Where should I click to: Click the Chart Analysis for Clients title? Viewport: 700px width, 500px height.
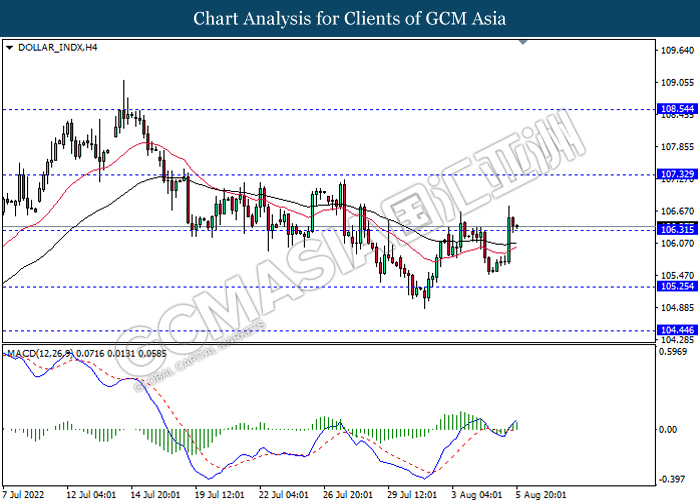(350, 18)
